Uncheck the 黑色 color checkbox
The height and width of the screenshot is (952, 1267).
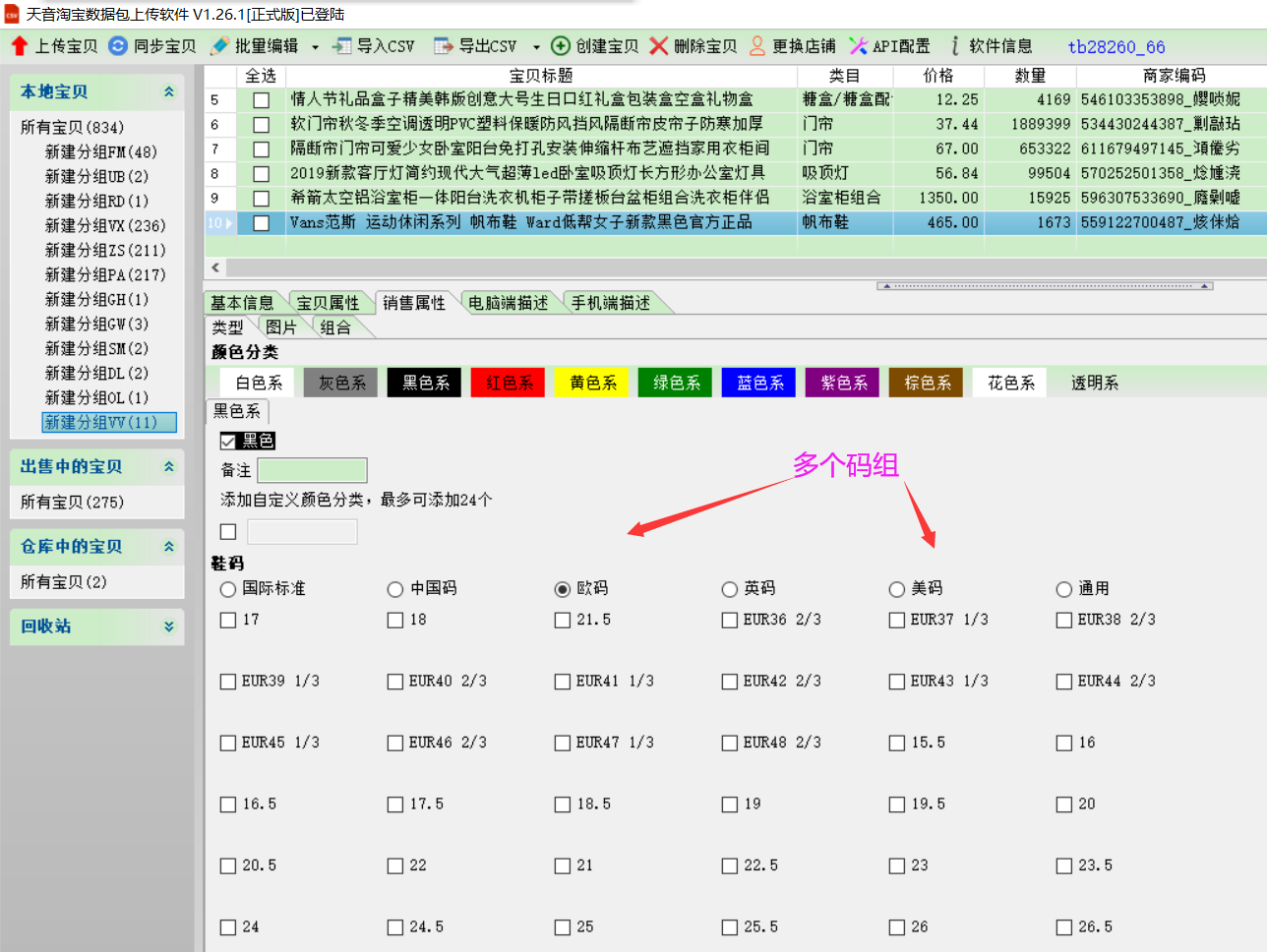[x=228, y=441]
